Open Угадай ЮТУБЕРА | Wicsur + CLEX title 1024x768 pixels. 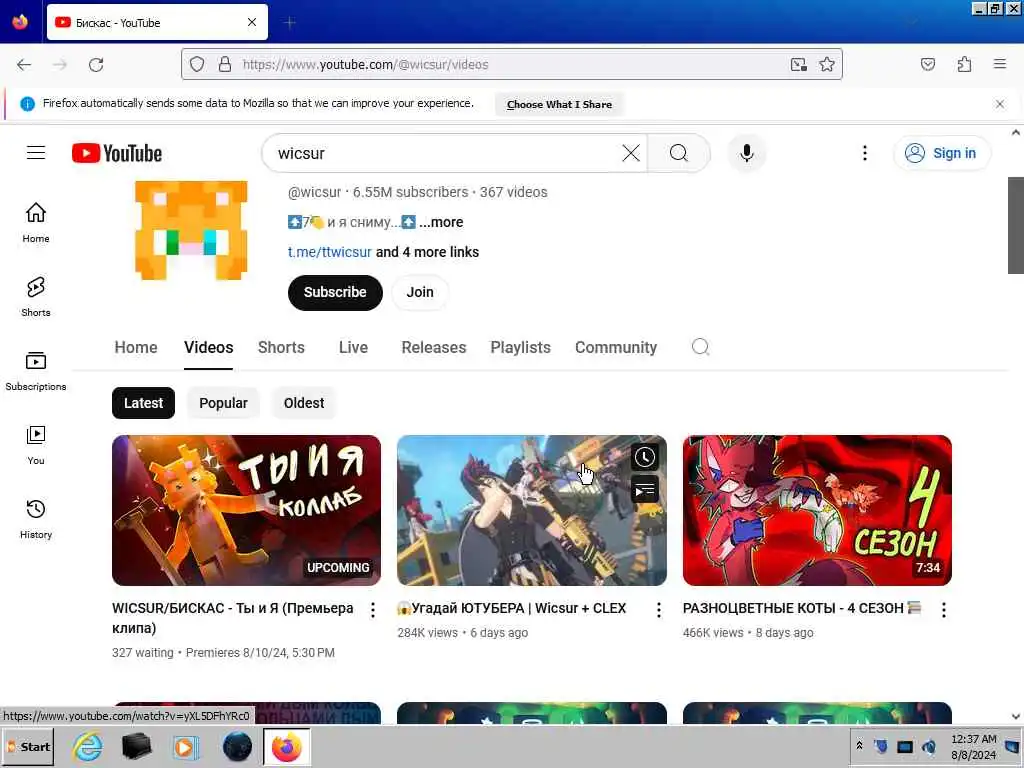512,608
